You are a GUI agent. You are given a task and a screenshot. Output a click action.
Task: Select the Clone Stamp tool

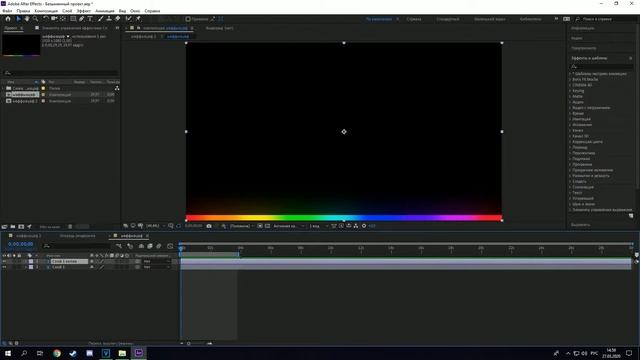click(x=109, y=19)
